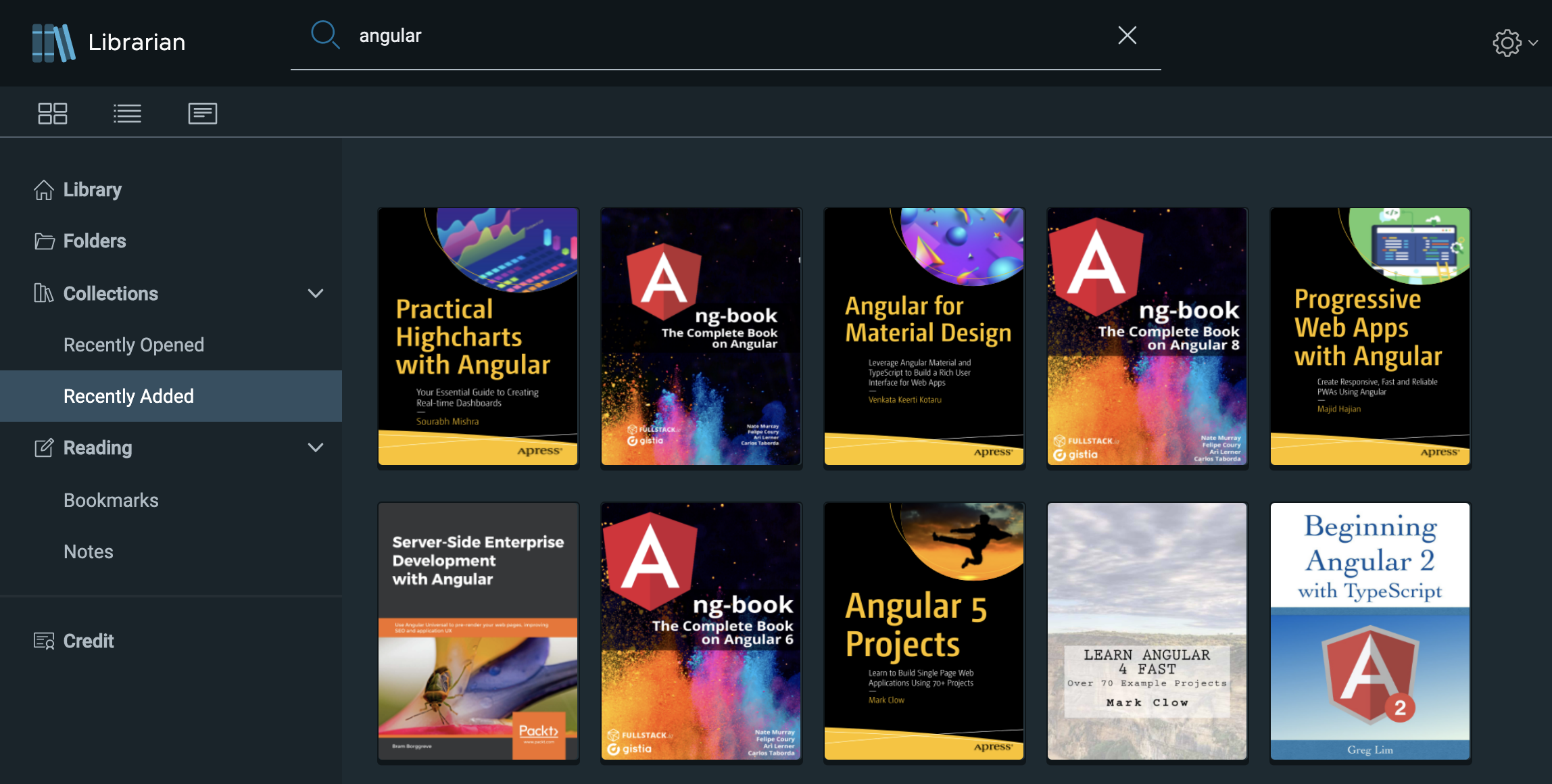Open Folders in sidebar
Screen dimensions: 1552x784
(x=94, y=241)
